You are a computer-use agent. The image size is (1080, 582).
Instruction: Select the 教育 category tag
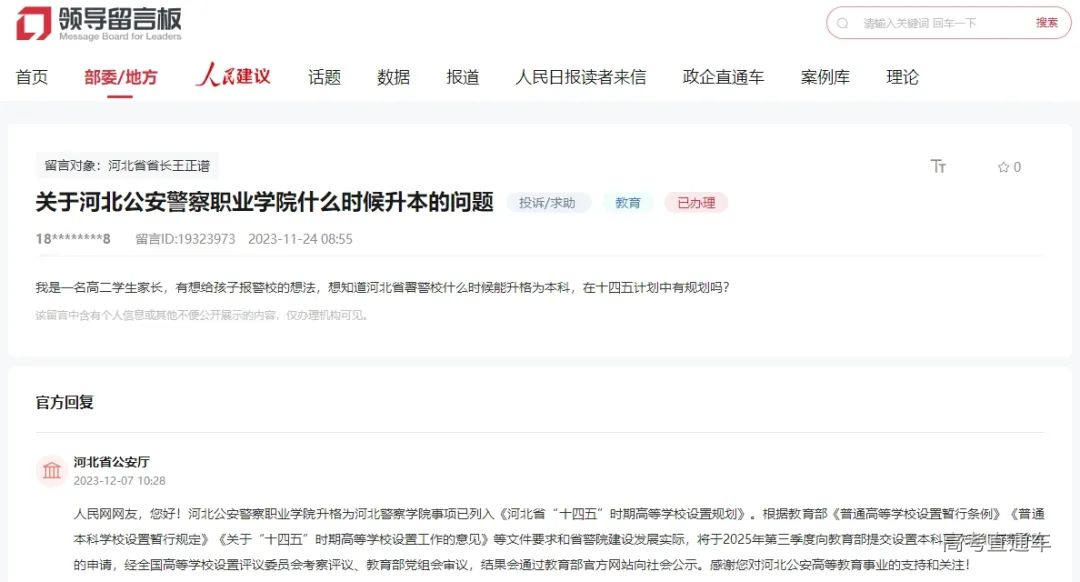pyautogui.click(x=628, y=202)
